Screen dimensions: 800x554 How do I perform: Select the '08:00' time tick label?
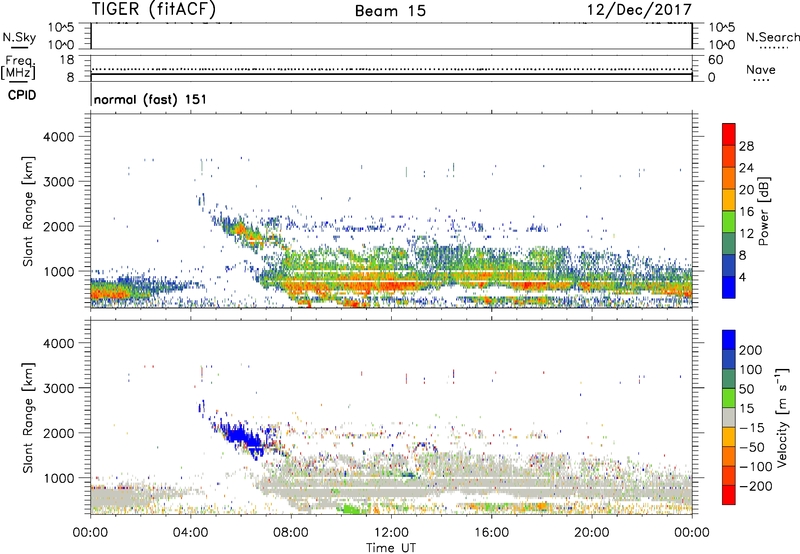(x=291, y=533)
